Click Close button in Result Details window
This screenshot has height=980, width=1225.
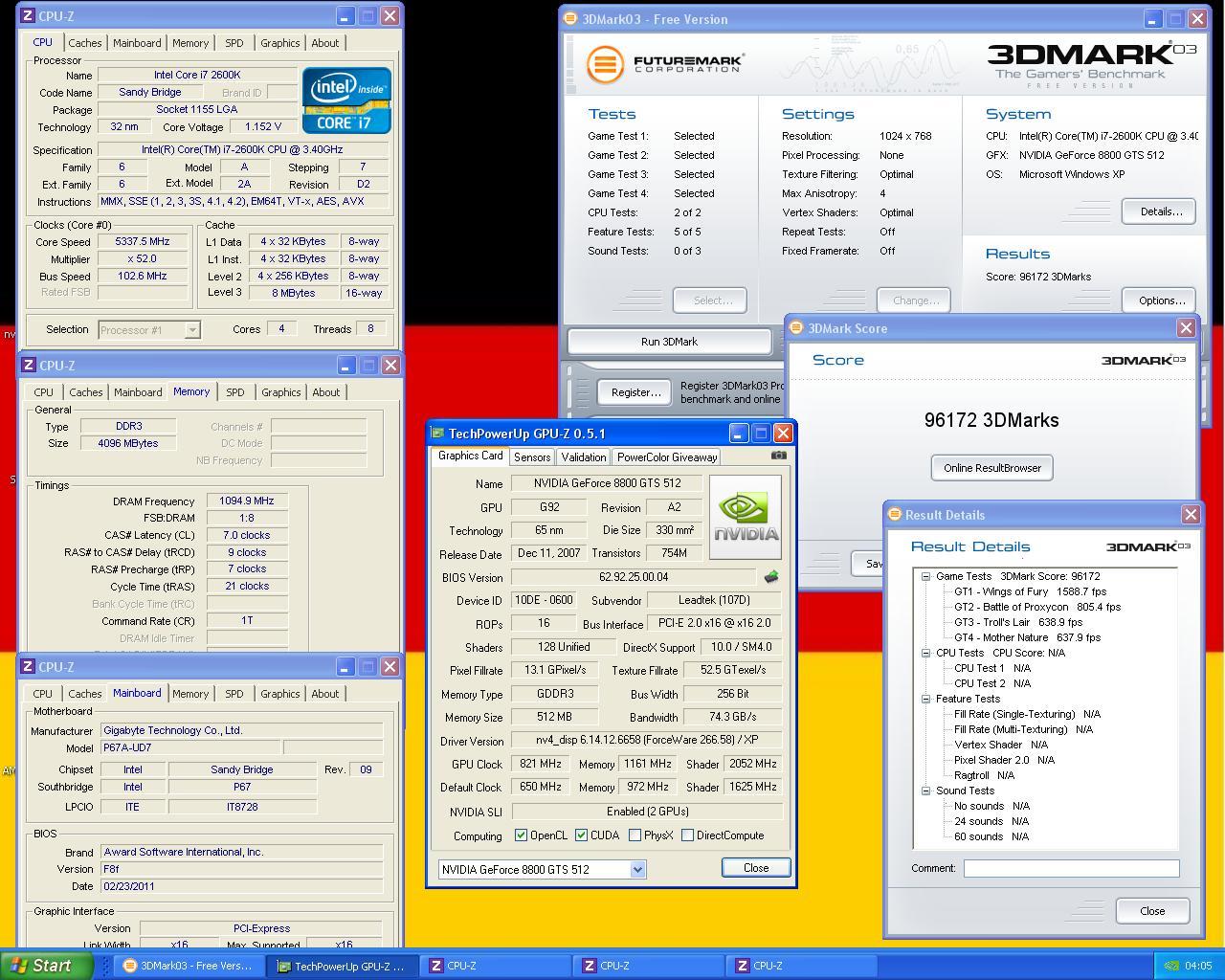[1152, 911]
